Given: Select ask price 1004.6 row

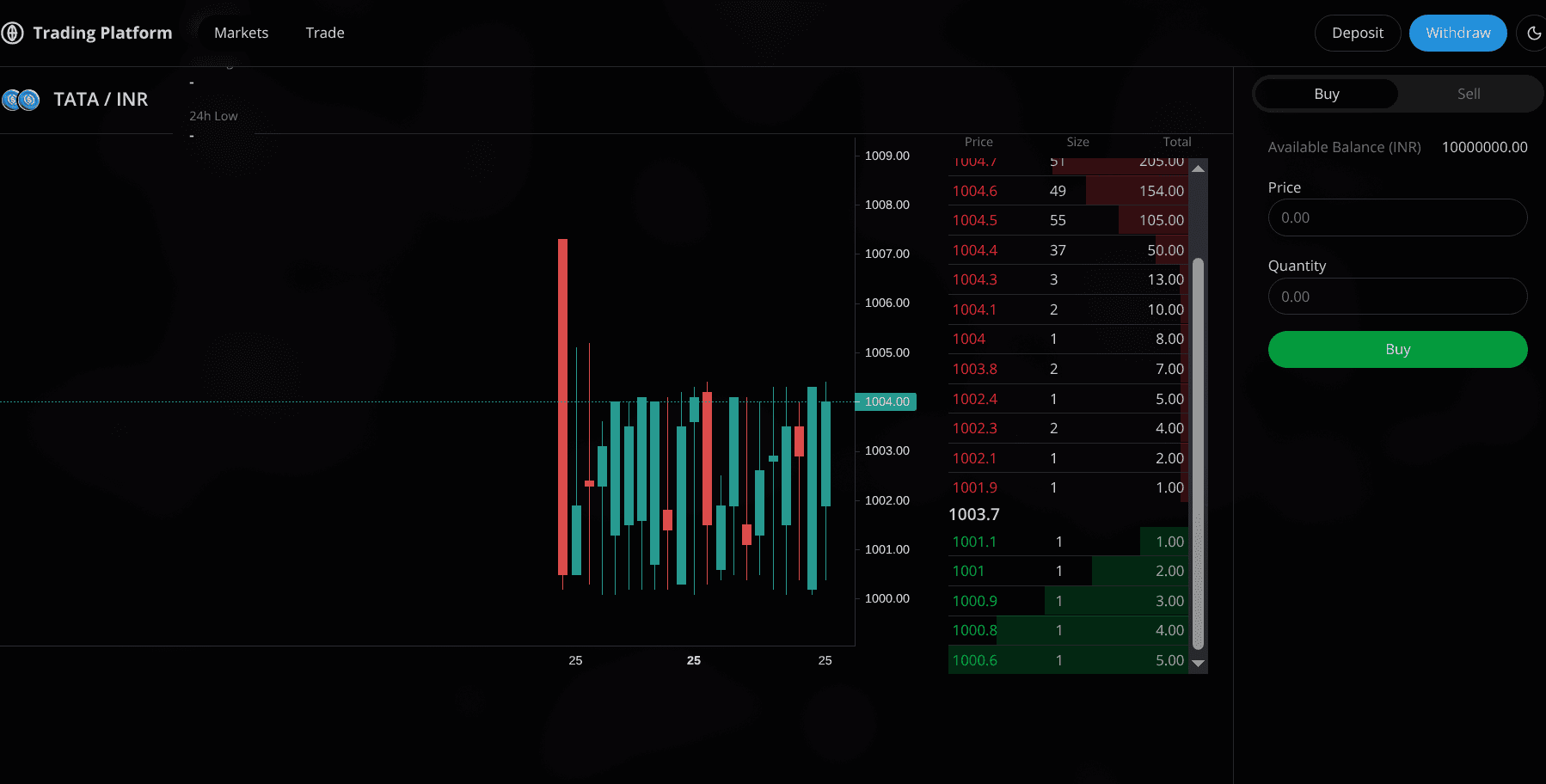Looking at the screenshot, I should pos(1068,191).
